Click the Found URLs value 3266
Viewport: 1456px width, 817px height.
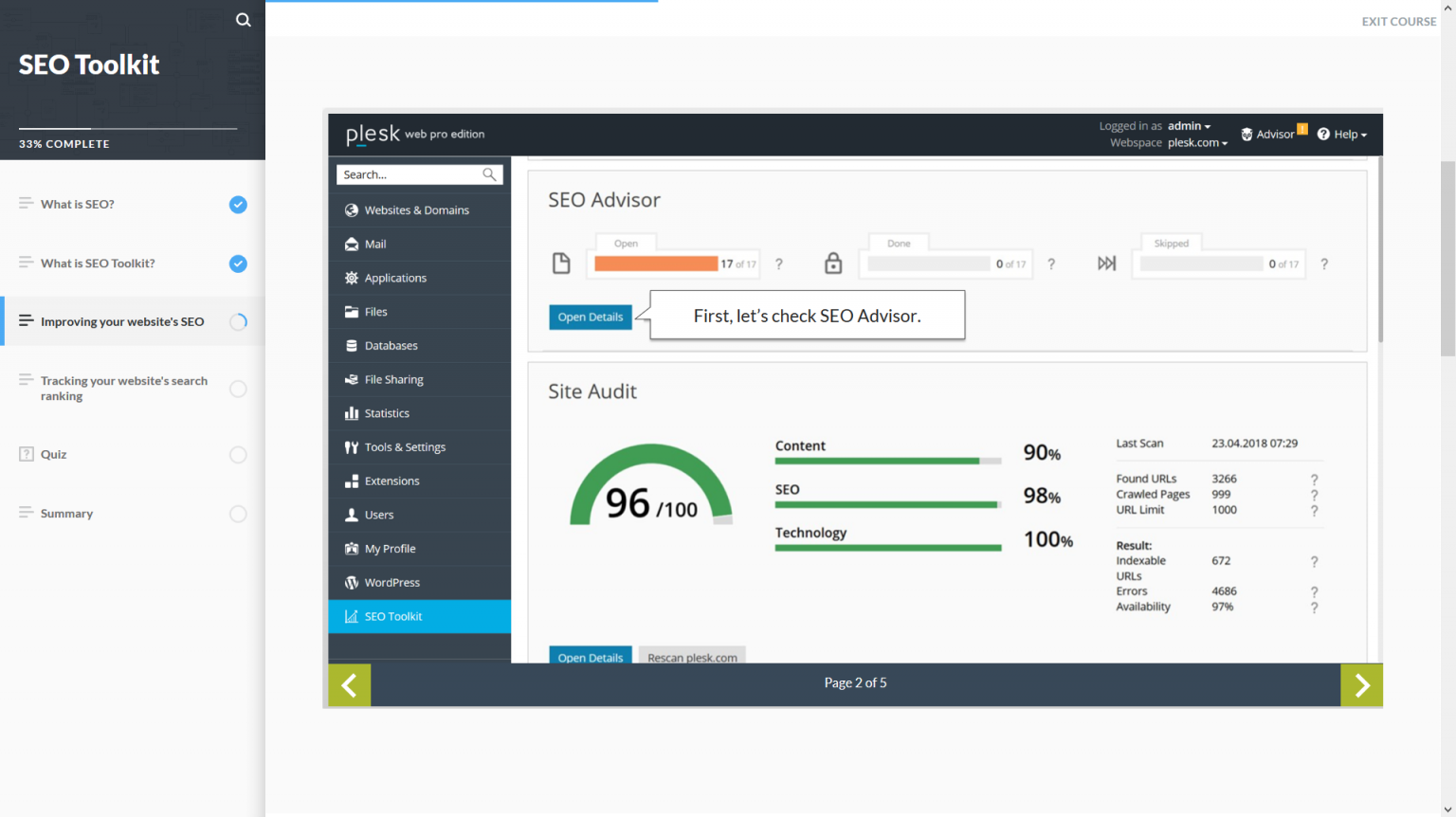[x=1224, y=480]
